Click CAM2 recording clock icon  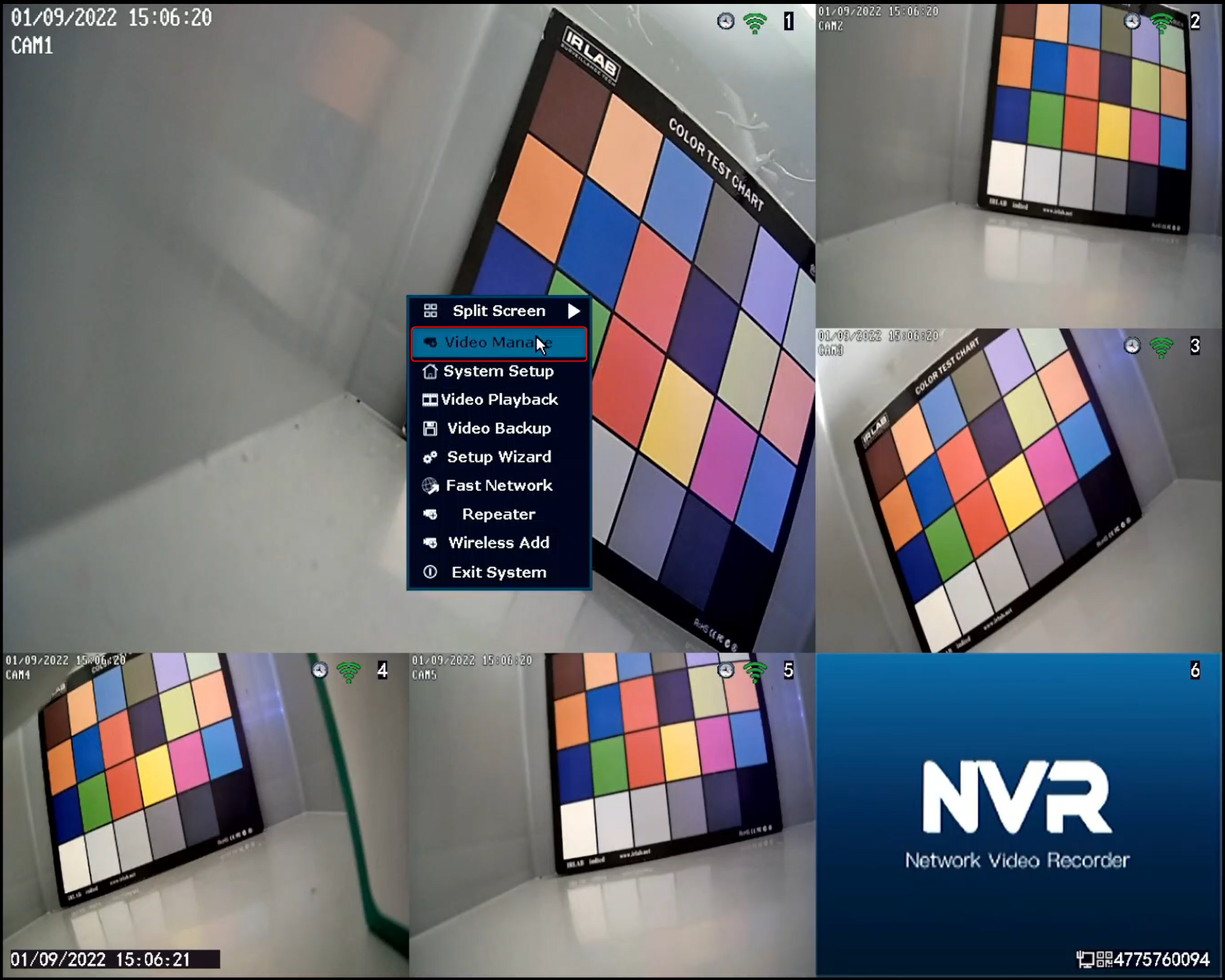[1133, 21]
